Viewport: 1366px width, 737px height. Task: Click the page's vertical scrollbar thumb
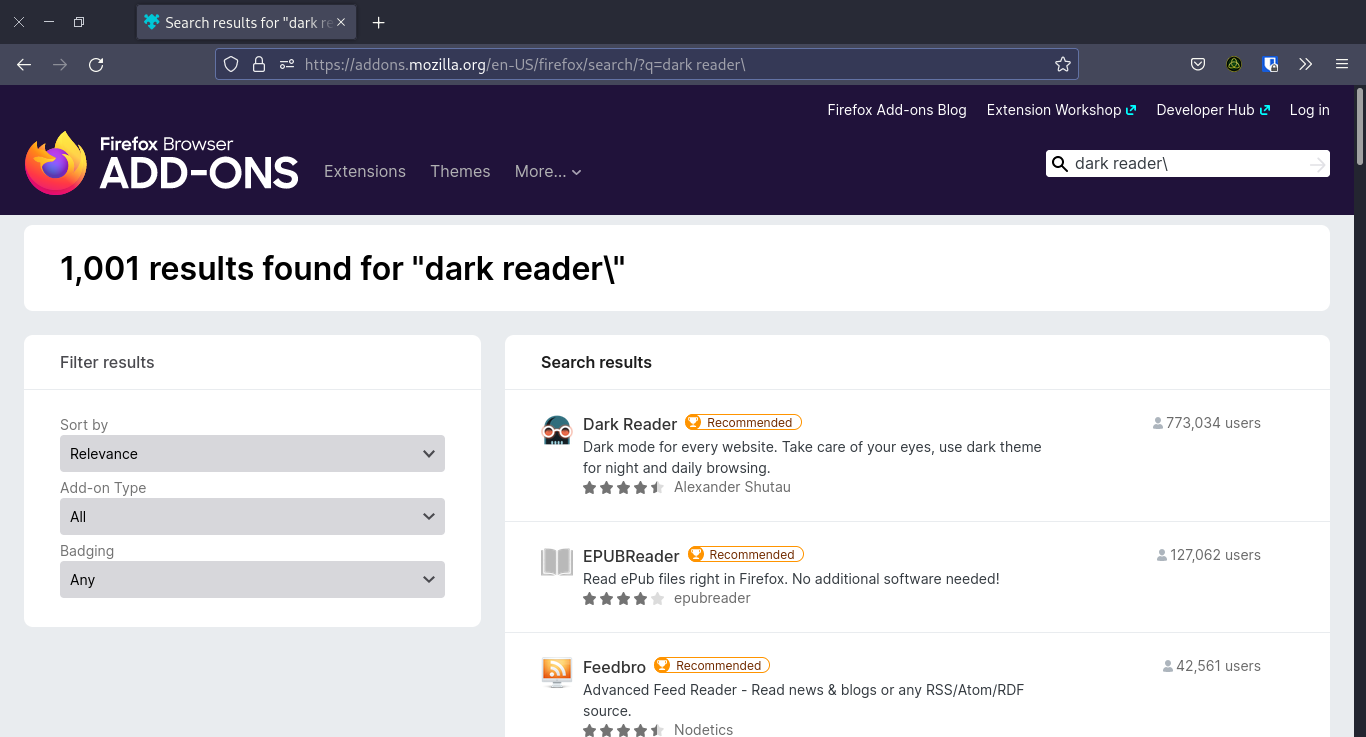(x=1359, y=126)
